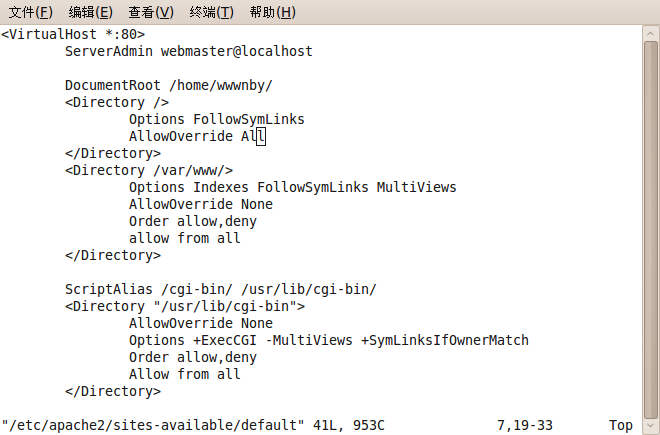
Task: Open the 帮助(H) menu
Action: click(x=272, y=12)
